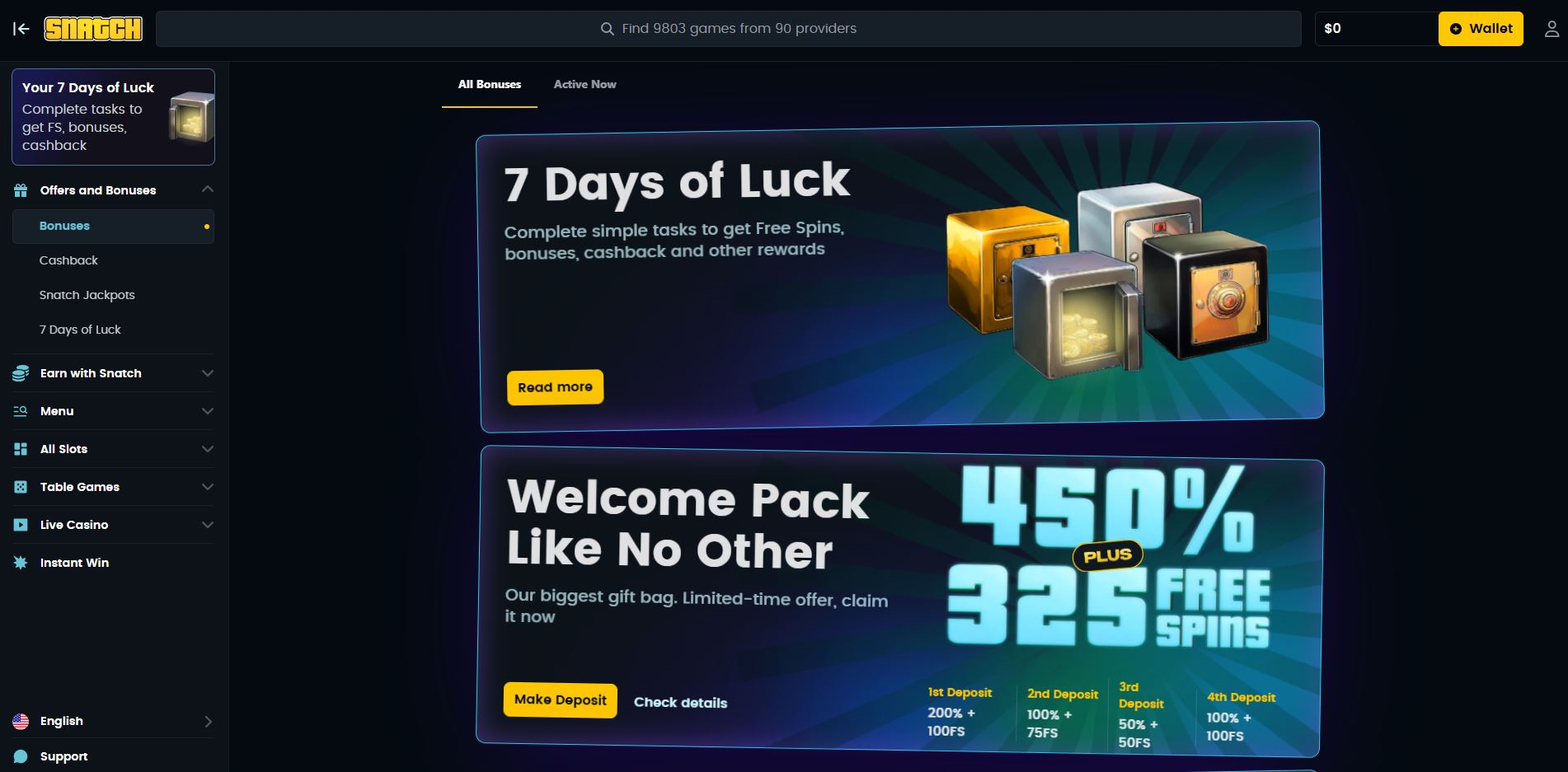Collapse the Offers and Bonuses section
1568x772 pixels.
[208, 189]
